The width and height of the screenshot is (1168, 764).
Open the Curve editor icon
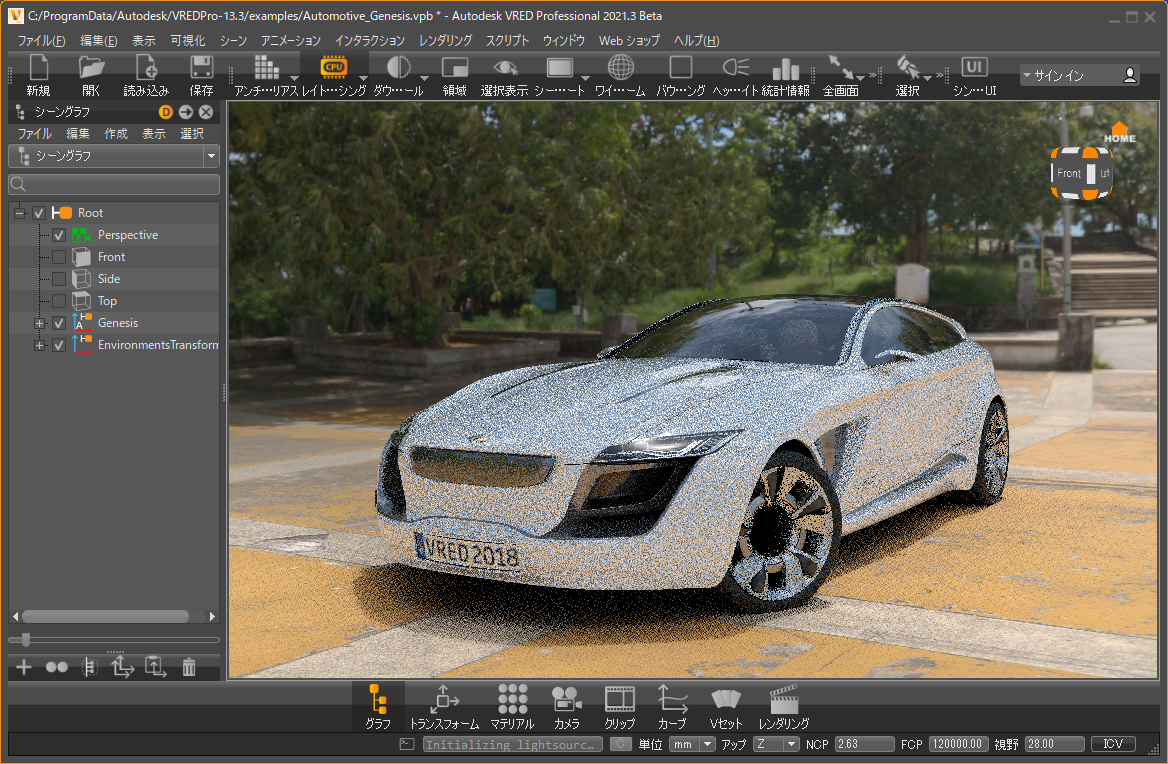pos(672,705)
